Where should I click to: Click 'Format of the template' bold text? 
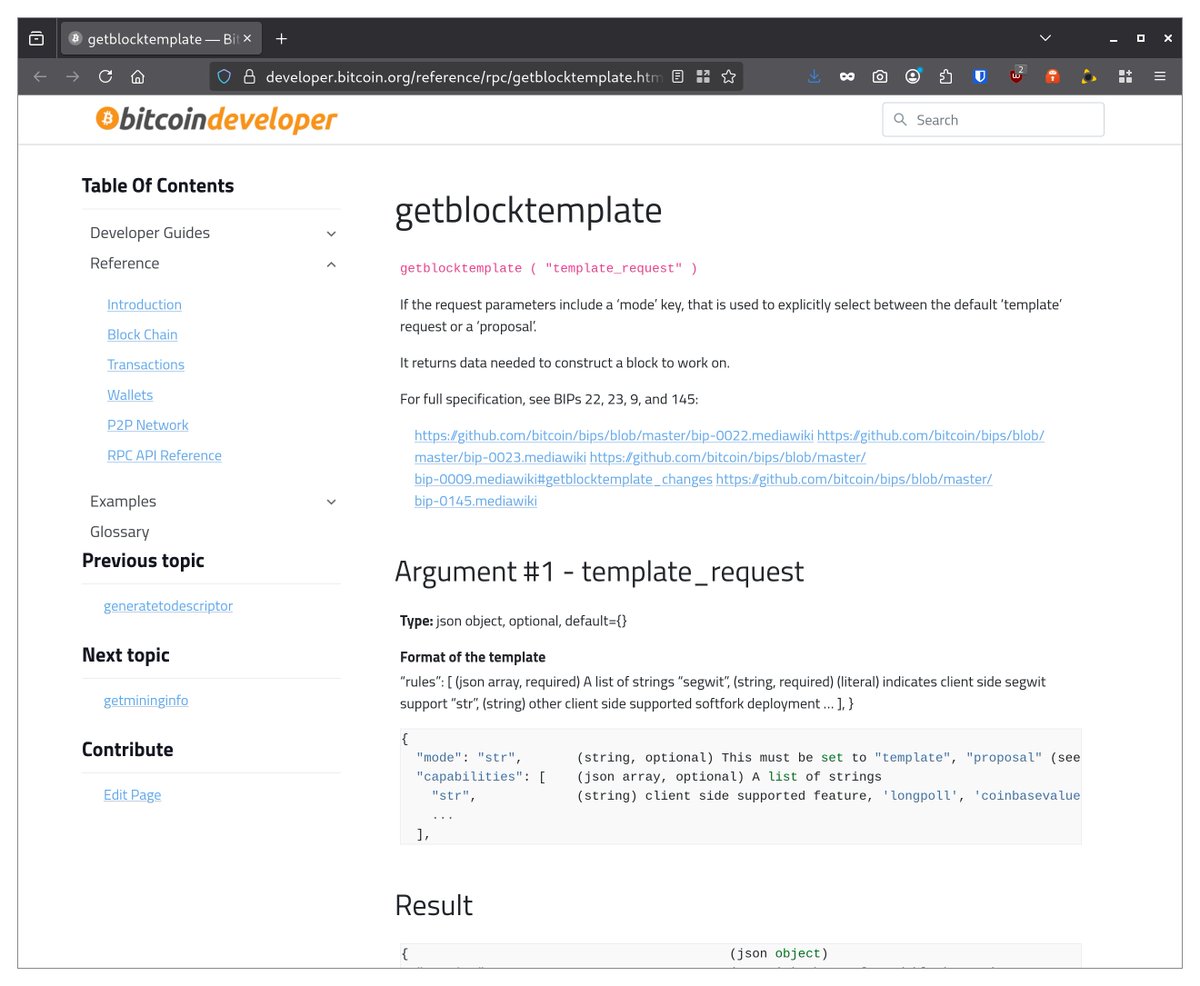(473, 657)
